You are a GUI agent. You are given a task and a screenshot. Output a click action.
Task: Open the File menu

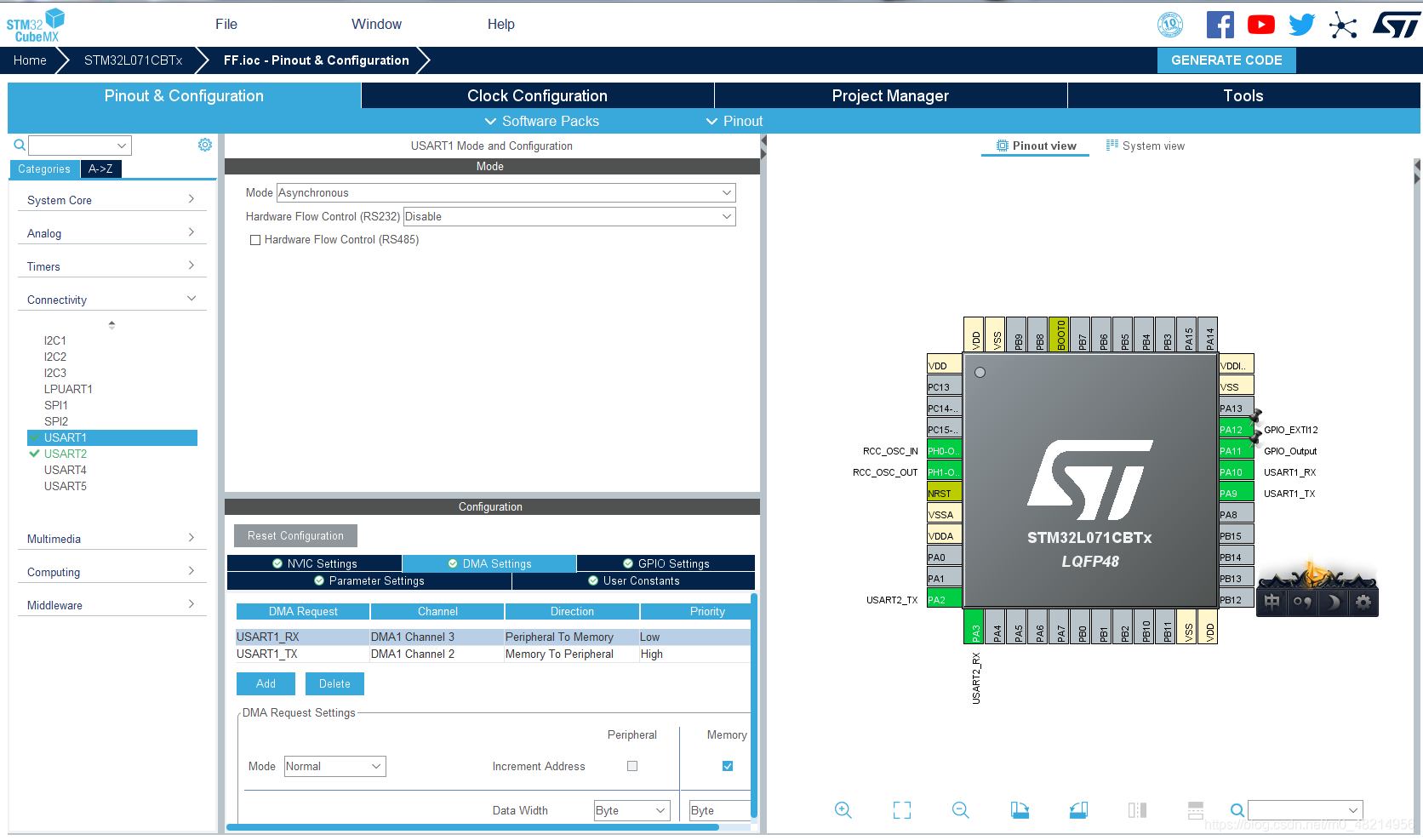click(x=226, y=25)
